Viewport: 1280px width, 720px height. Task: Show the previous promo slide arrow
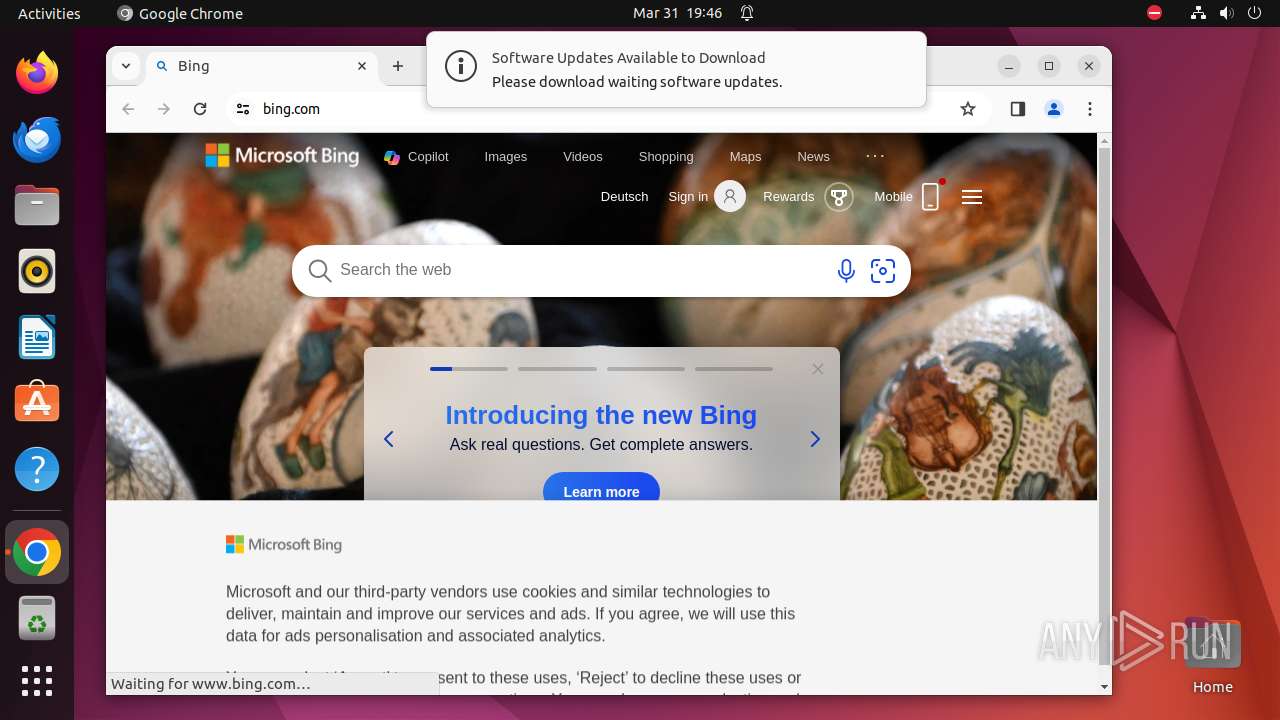pyautogui.click(x=389, y=439)
